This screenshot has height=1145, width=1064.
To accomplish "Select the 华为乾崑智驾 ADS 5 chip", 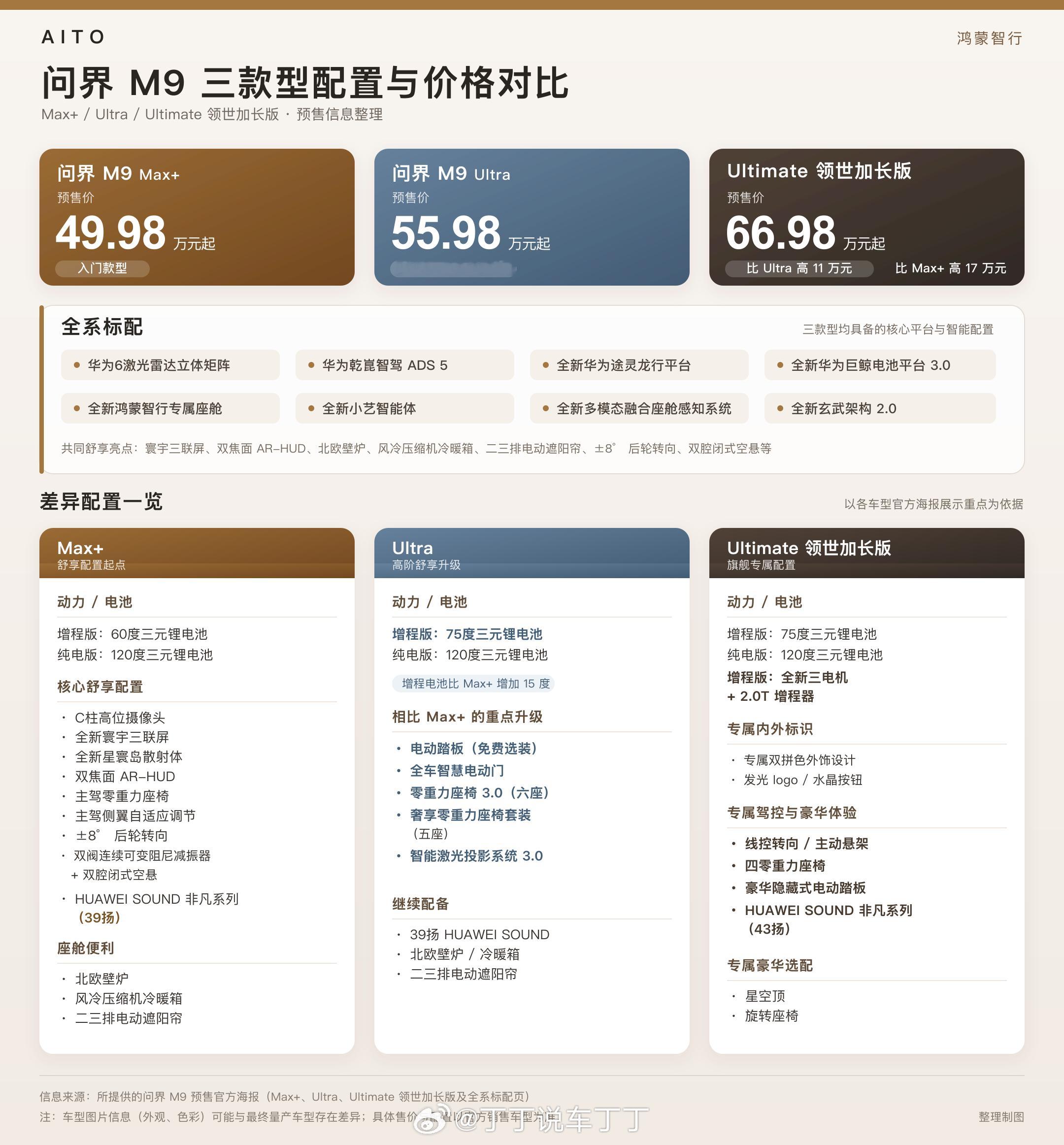I will [x=405, y=365].
